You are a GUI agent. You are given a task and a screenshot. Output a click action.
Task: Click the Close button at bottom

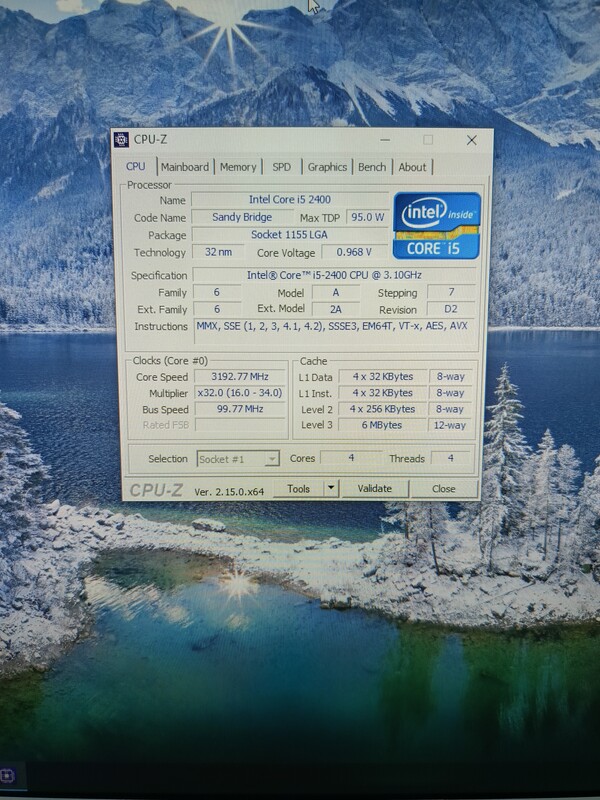(443, 489)
